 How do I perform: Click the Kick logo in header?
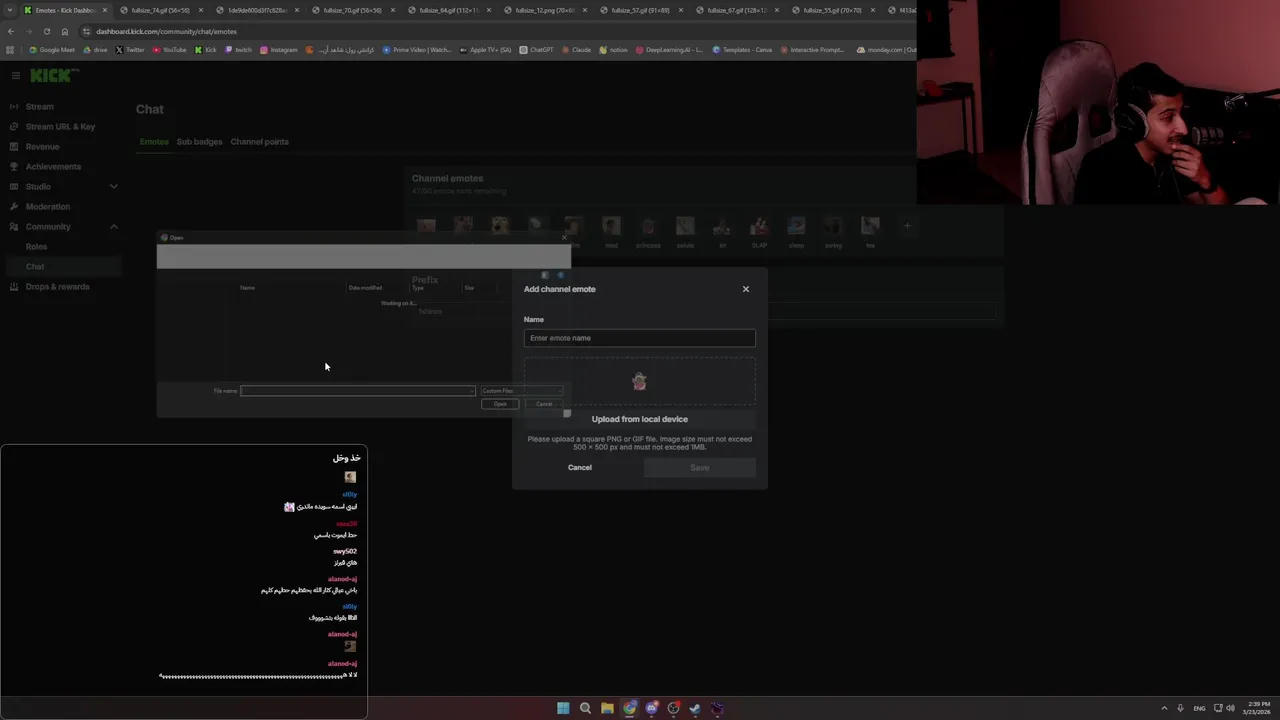[54, 76]
